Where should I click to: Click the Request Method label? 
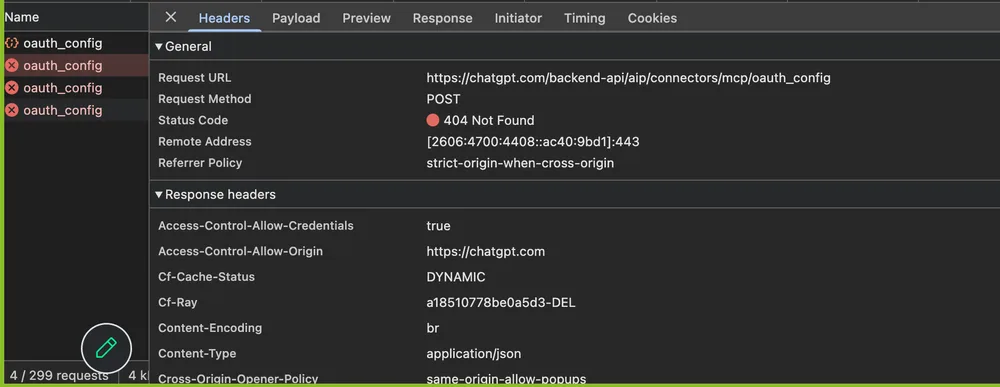(205, 99)
